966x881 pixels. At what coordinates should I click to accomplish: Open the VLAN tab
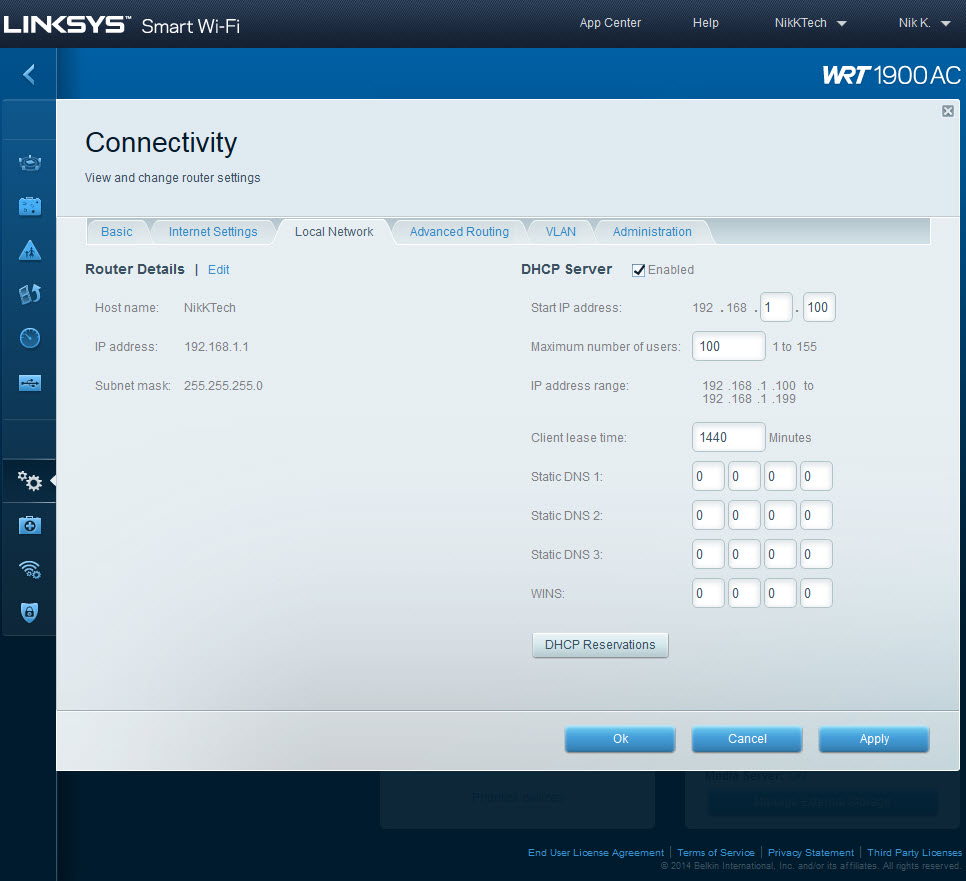(561, 232)
